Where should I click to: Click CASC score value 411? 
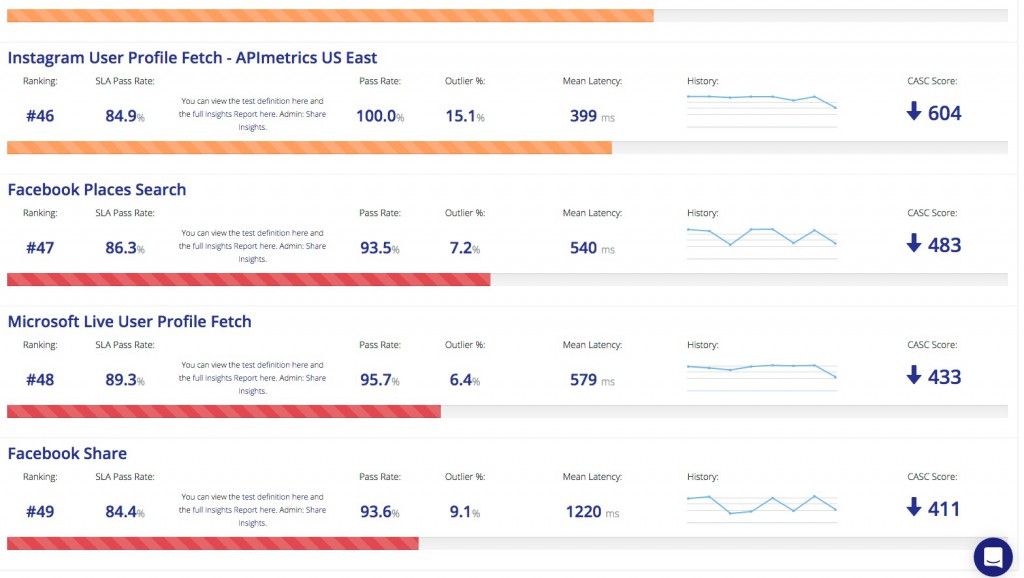point(944,509)
